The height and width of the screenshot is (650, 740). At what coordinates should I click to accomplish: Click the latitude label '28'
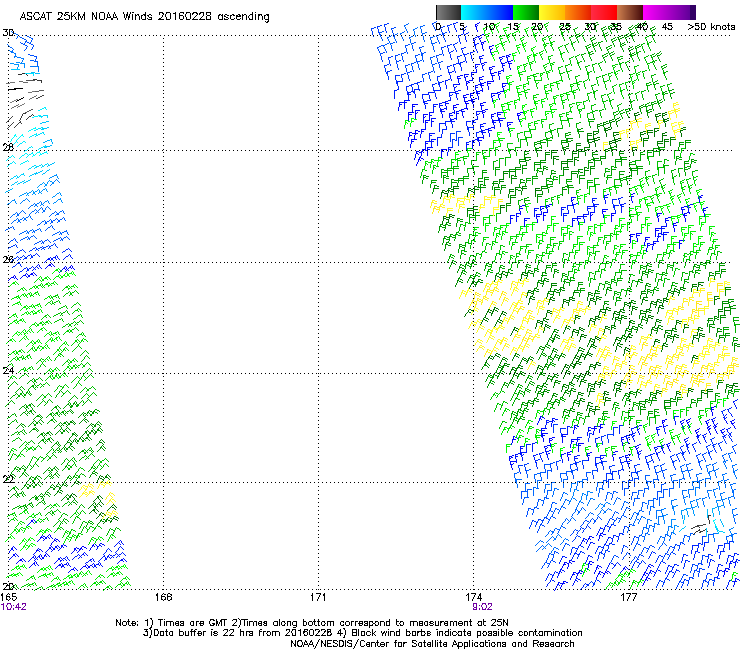(8, 147)
